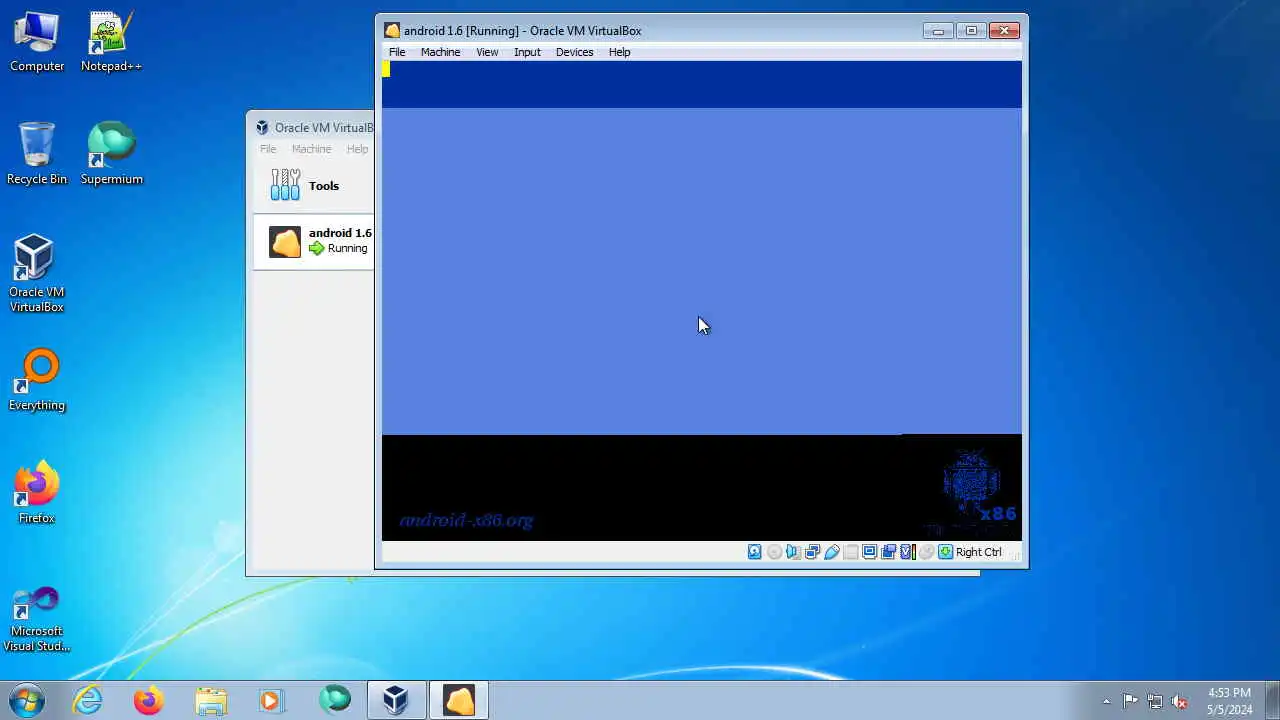
Task: Open Internet Explorer from the taskbar
Action: 88,700
